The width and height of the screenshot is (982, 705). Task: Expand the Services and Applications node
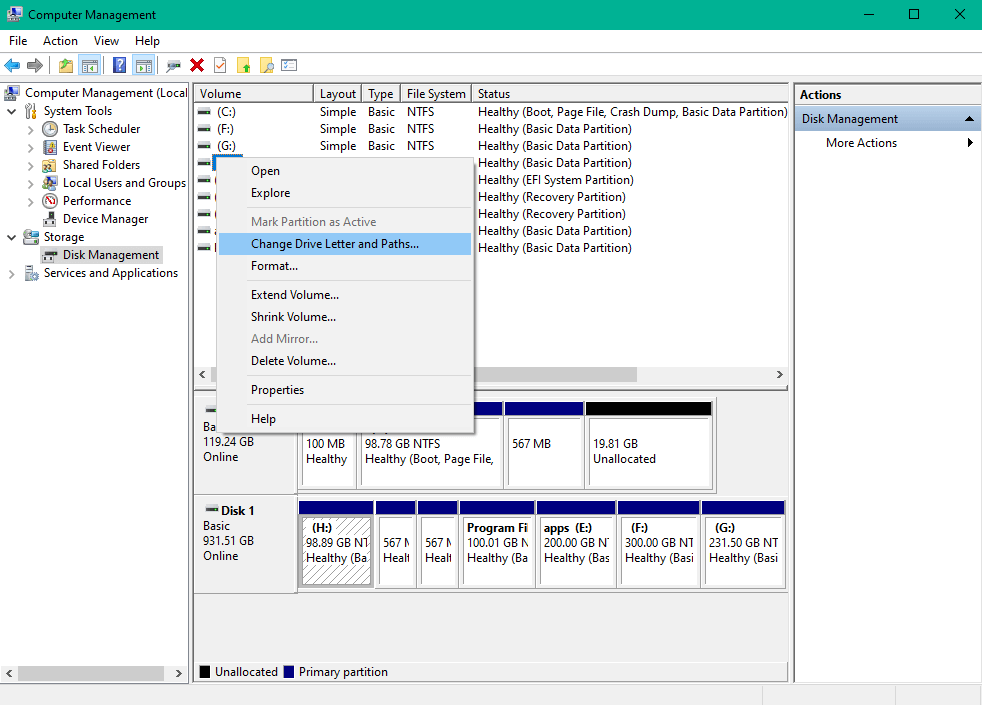pos(11,273)
